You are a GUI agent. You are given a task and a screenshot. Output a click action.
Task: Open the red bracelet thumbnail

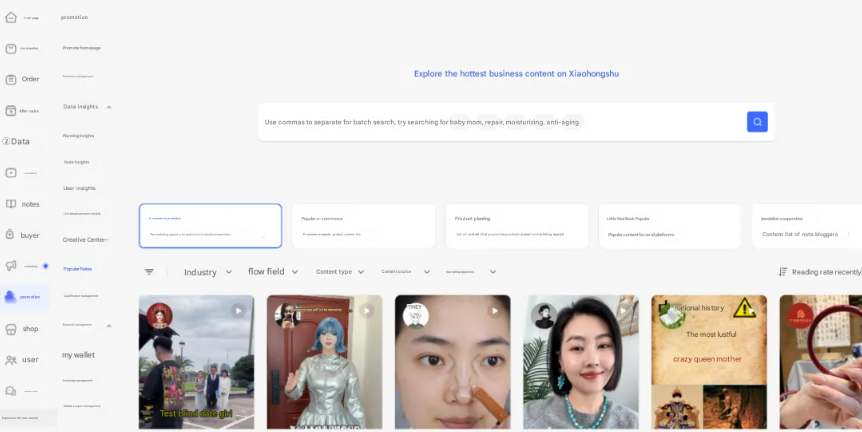pos(820,362)
